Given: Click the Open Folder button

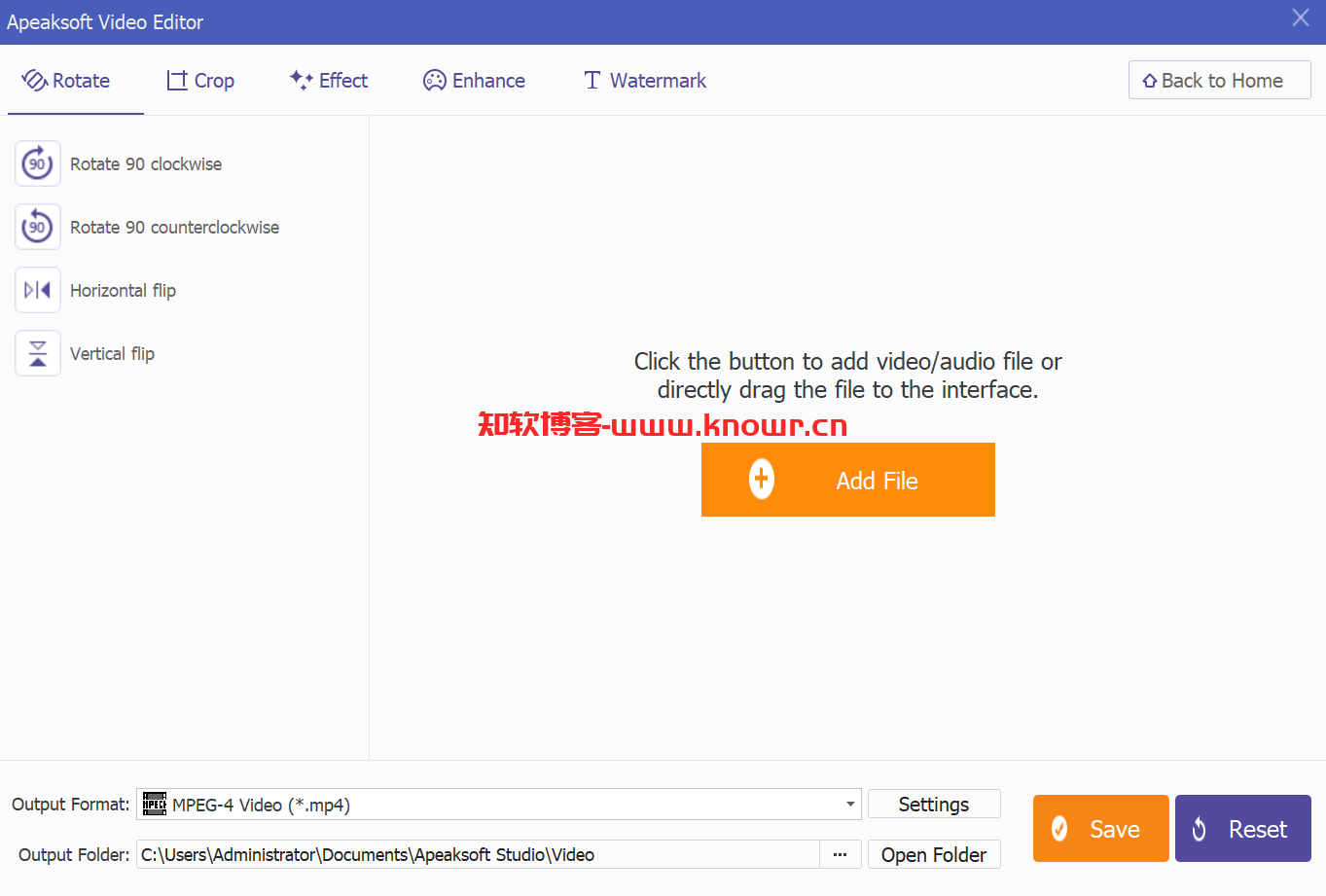Looking at the screenshot, I should pyautogui.click(x=934, y=854).
